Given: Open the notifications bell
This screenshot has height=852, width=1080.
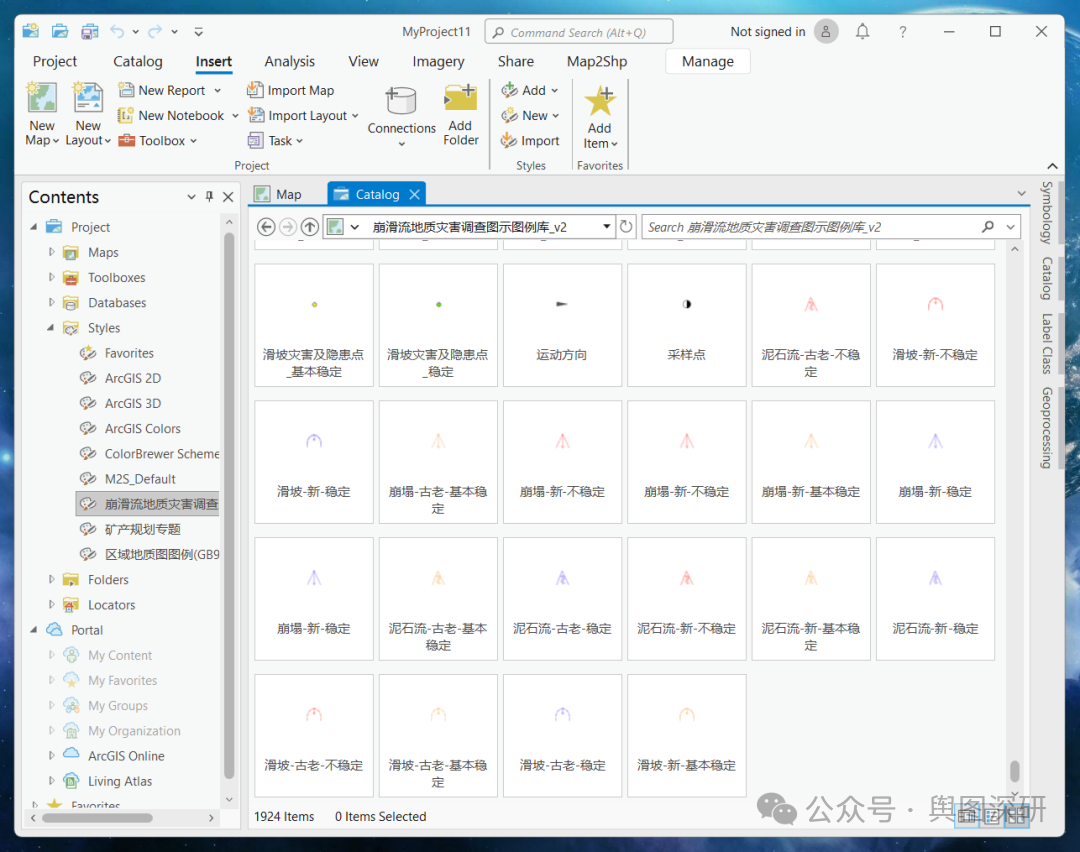Looking at the screenshot, I should point(862,32).
